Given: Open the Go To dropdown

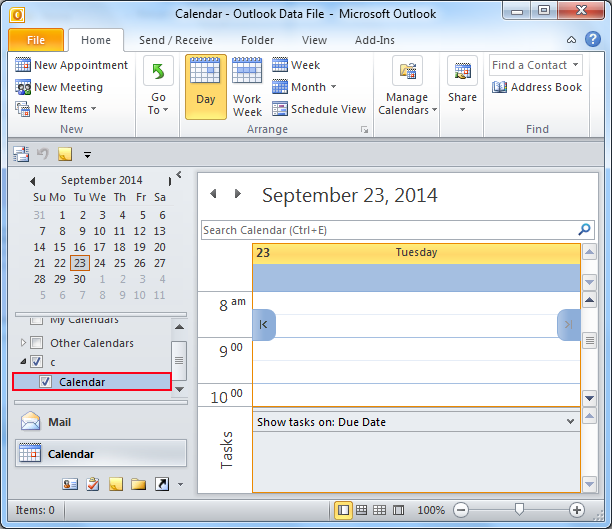Looking at the screenshot, I should click(x=158, y=87).
